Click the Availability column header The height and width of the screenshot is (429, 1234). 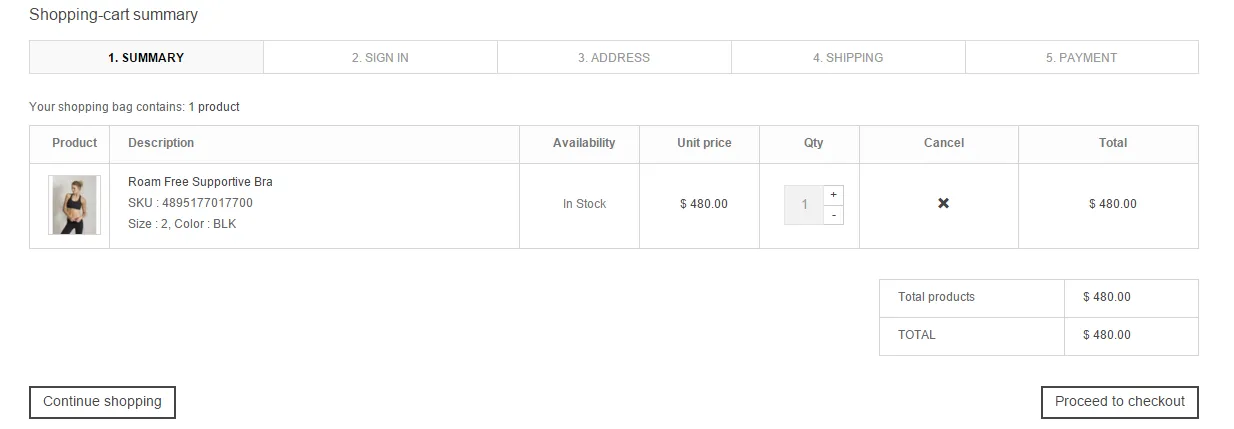[x=584, y=143]
